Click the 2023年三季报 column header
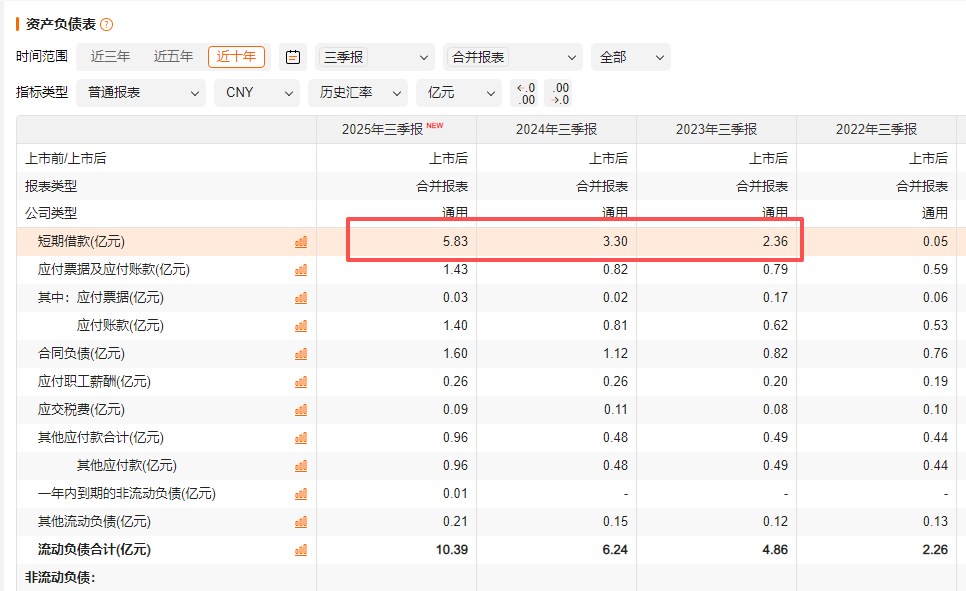 pos(716,129)
